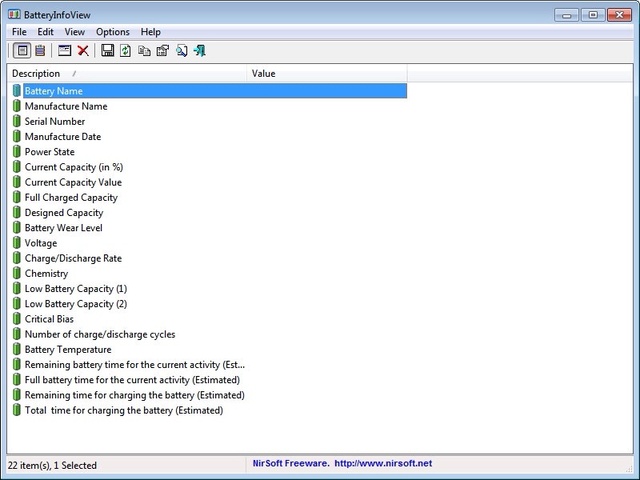Click the exit door arrow icon
Viewport: 640px width, 480px height.
point(200,51)
